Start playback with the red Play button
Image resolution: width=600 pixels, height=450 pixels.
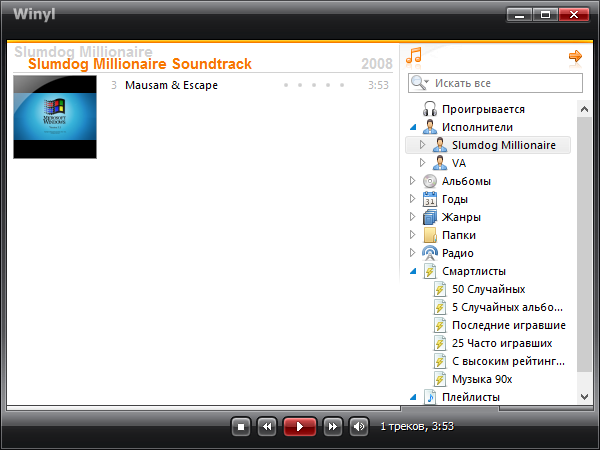300,426
